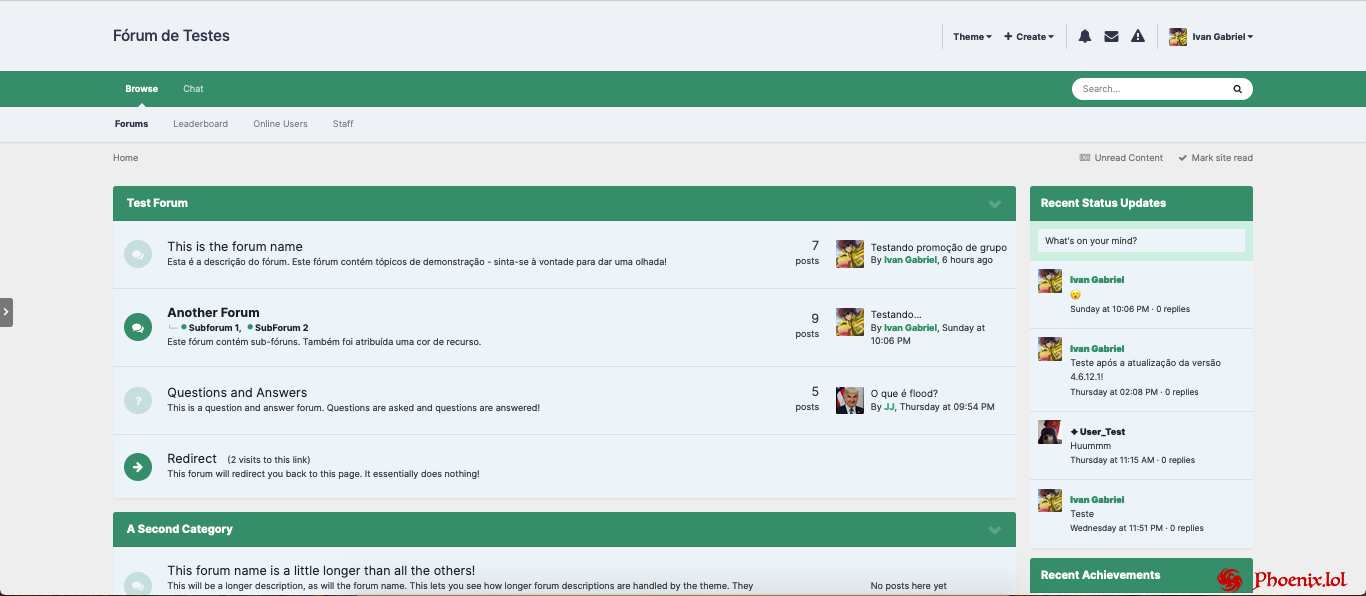
Task: Click the What's on your mind status field
Action: (x=1141, y=240)
